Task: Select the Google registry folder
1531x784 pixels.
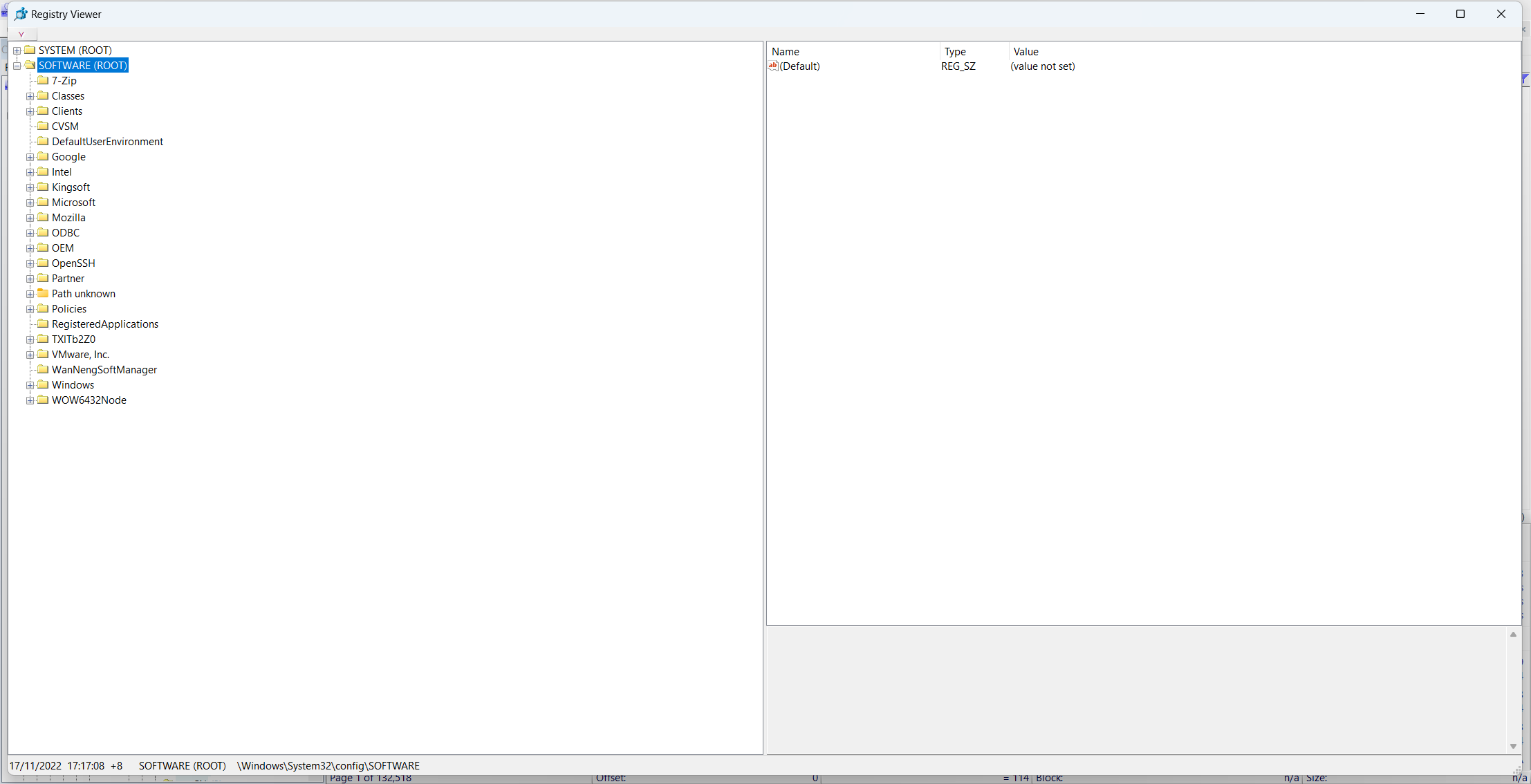Action: coord(68,156)
